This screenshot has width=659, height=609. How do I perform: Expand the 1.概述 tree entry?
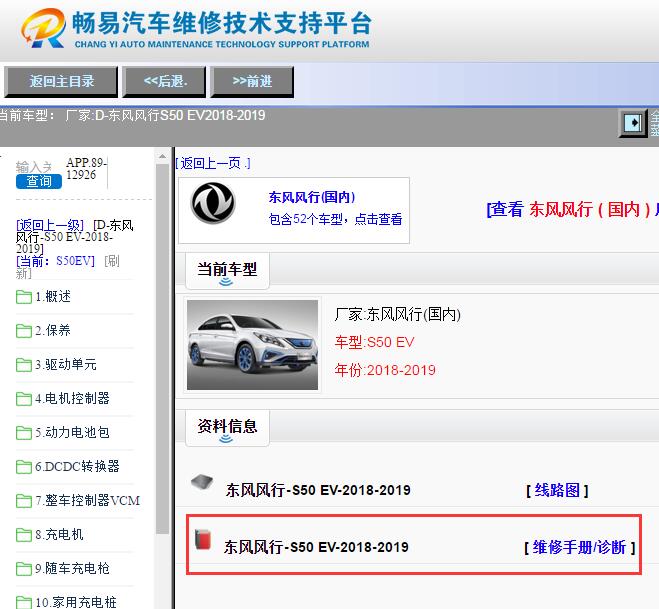(x=53, y=297)
